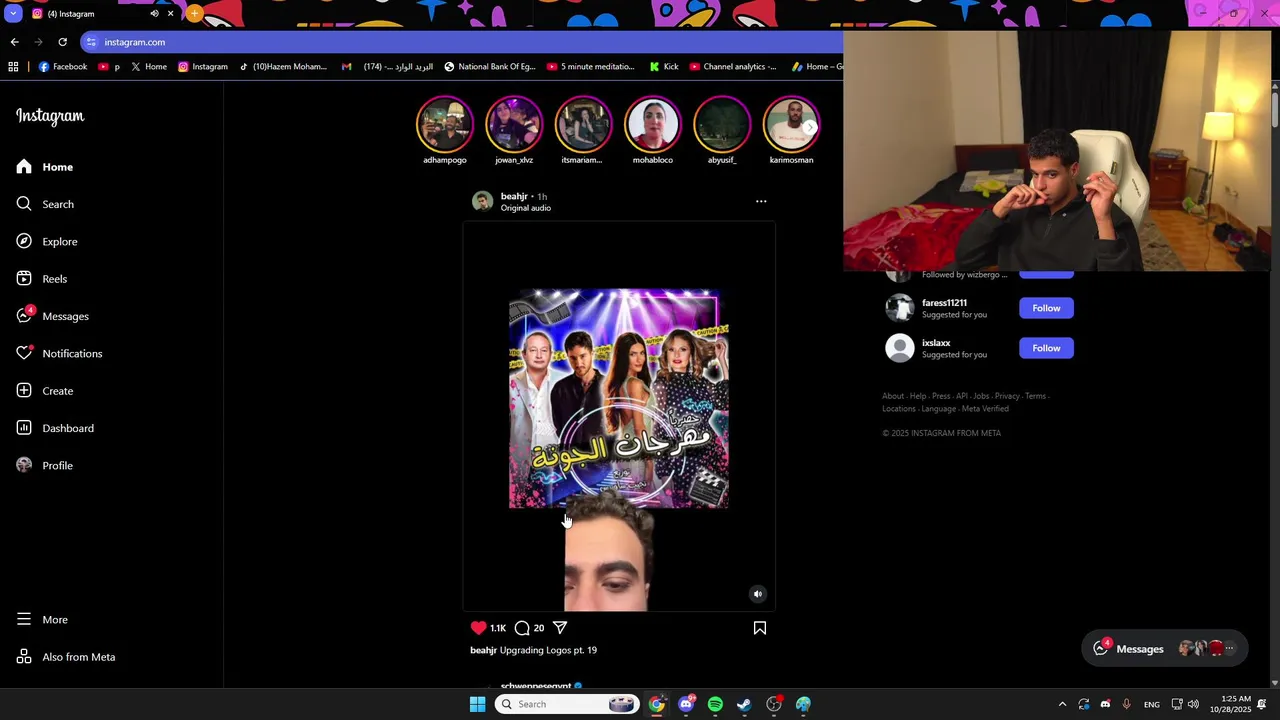The image size is (1280, 720).
Task: Toggle video sound on the reel
Action: [x=758, y=594]
